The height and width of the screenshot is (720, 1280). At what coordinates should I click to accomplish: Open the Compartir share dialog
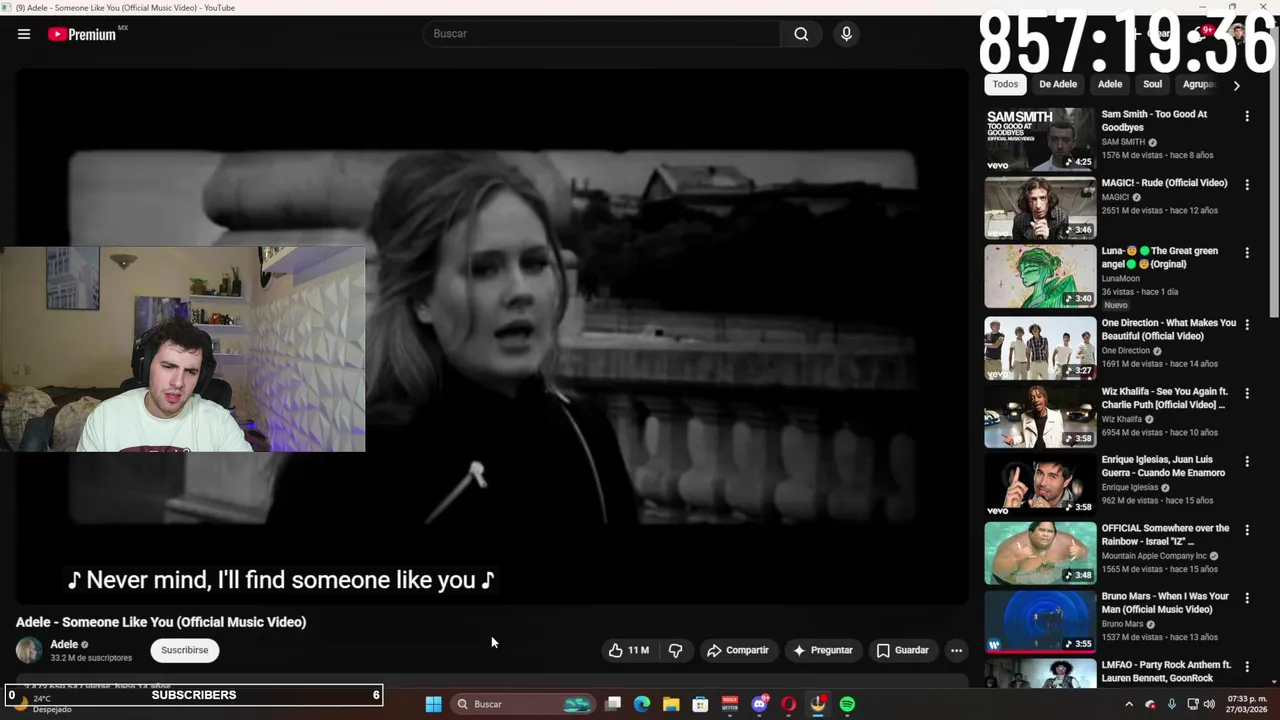pyautogui.click(x=737, y=650)
